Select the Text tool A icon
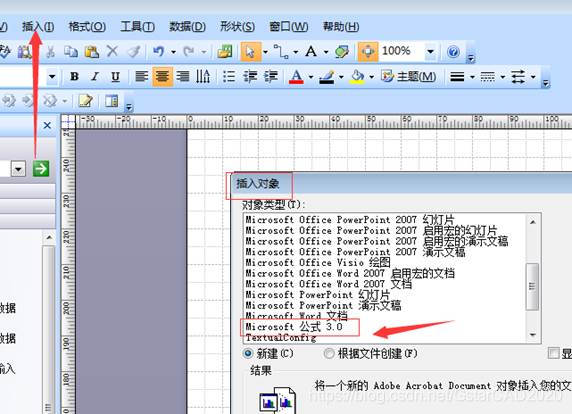 click(x=311, y=51)
